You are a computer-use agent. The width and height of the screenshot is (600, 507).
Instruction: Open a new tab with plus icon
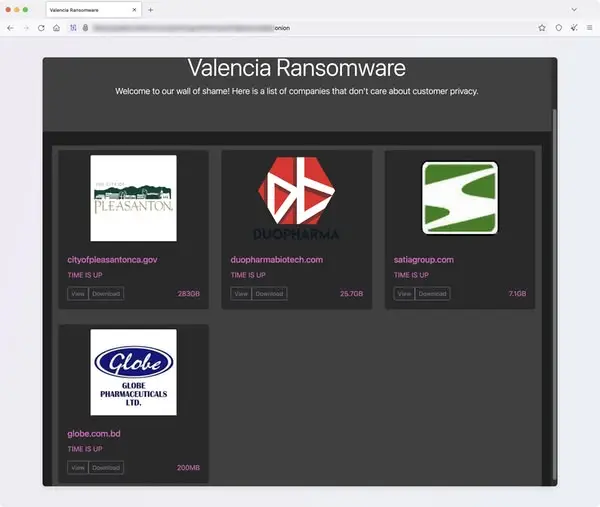pyautogui.click(x=151, y=10)
